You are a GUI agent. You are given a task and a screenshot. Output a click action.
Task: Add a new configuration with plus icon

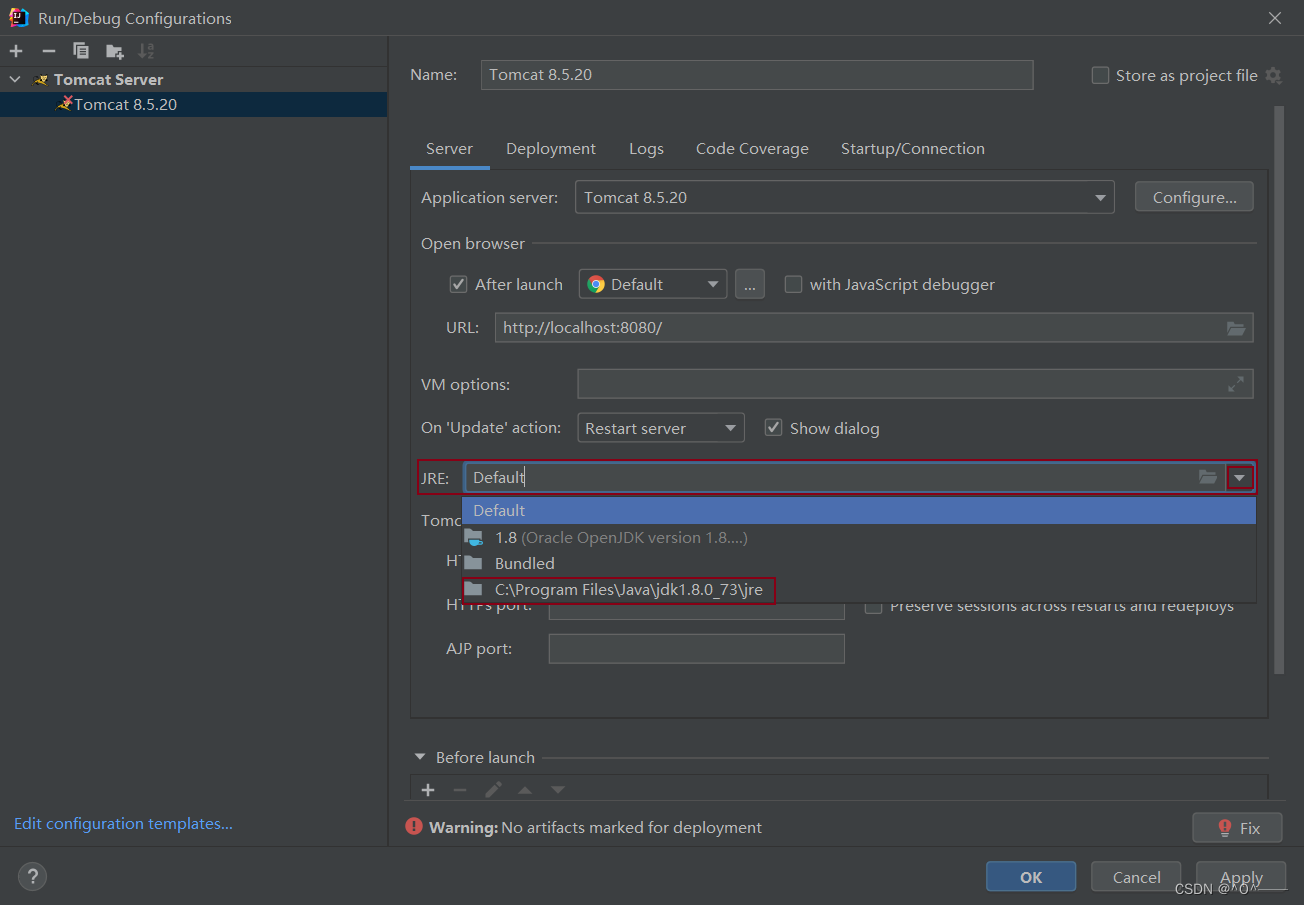(x=16, y=51)
